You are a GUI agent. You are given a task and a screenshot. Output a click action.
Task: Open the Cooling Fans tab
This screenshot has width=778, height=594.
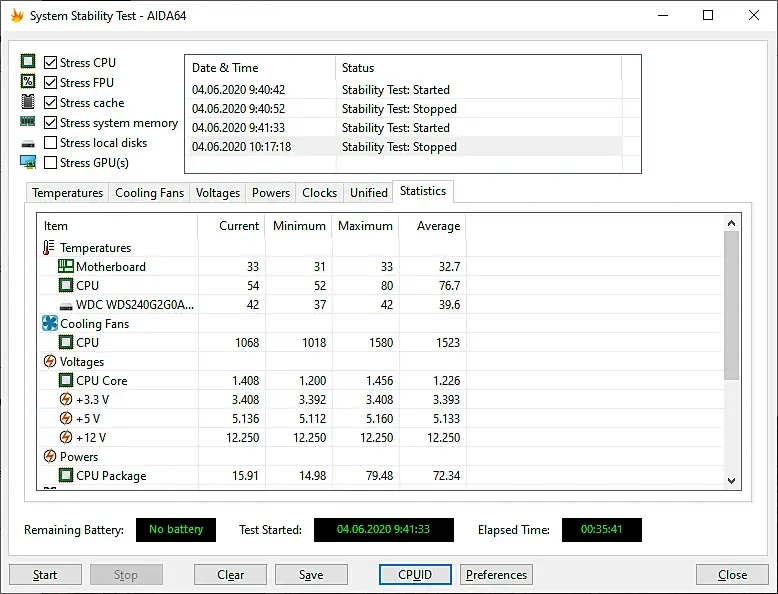(x=149, y=193)
